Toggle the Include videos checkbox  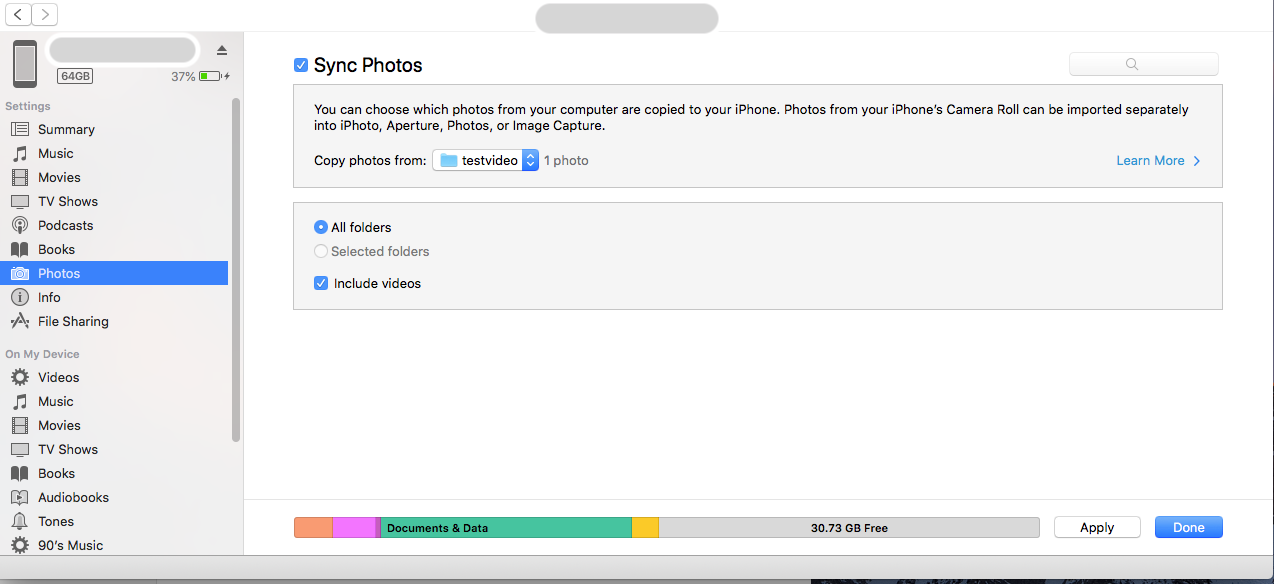[321, 283]
